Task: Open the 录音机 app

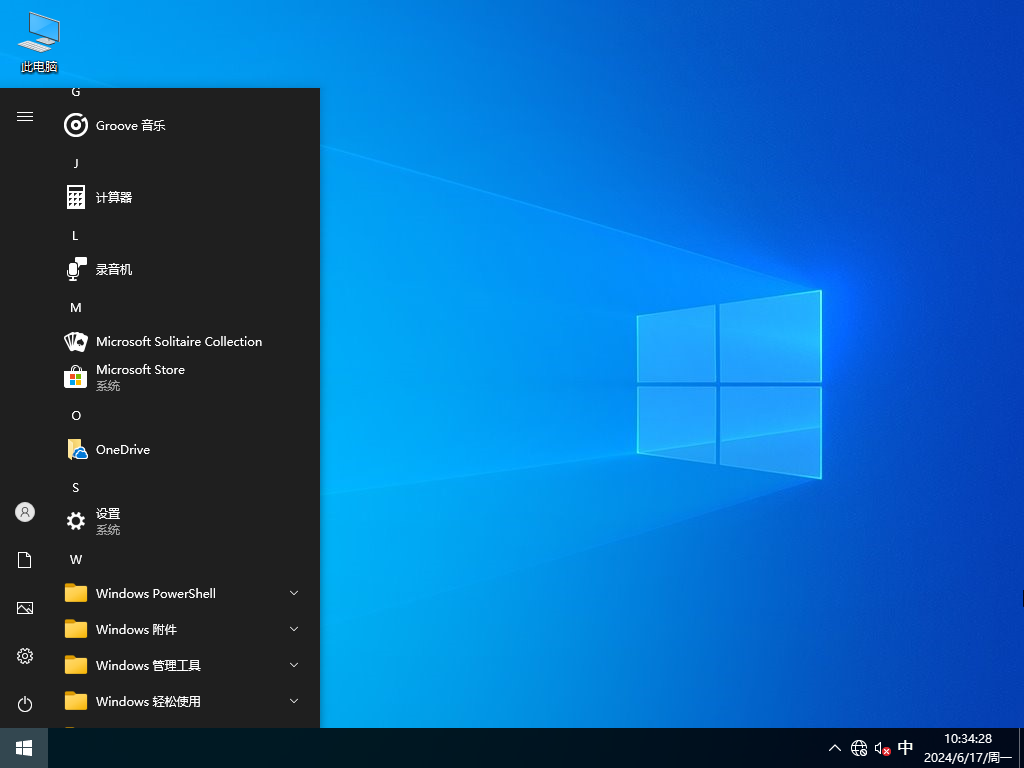Action: (113, 269)
